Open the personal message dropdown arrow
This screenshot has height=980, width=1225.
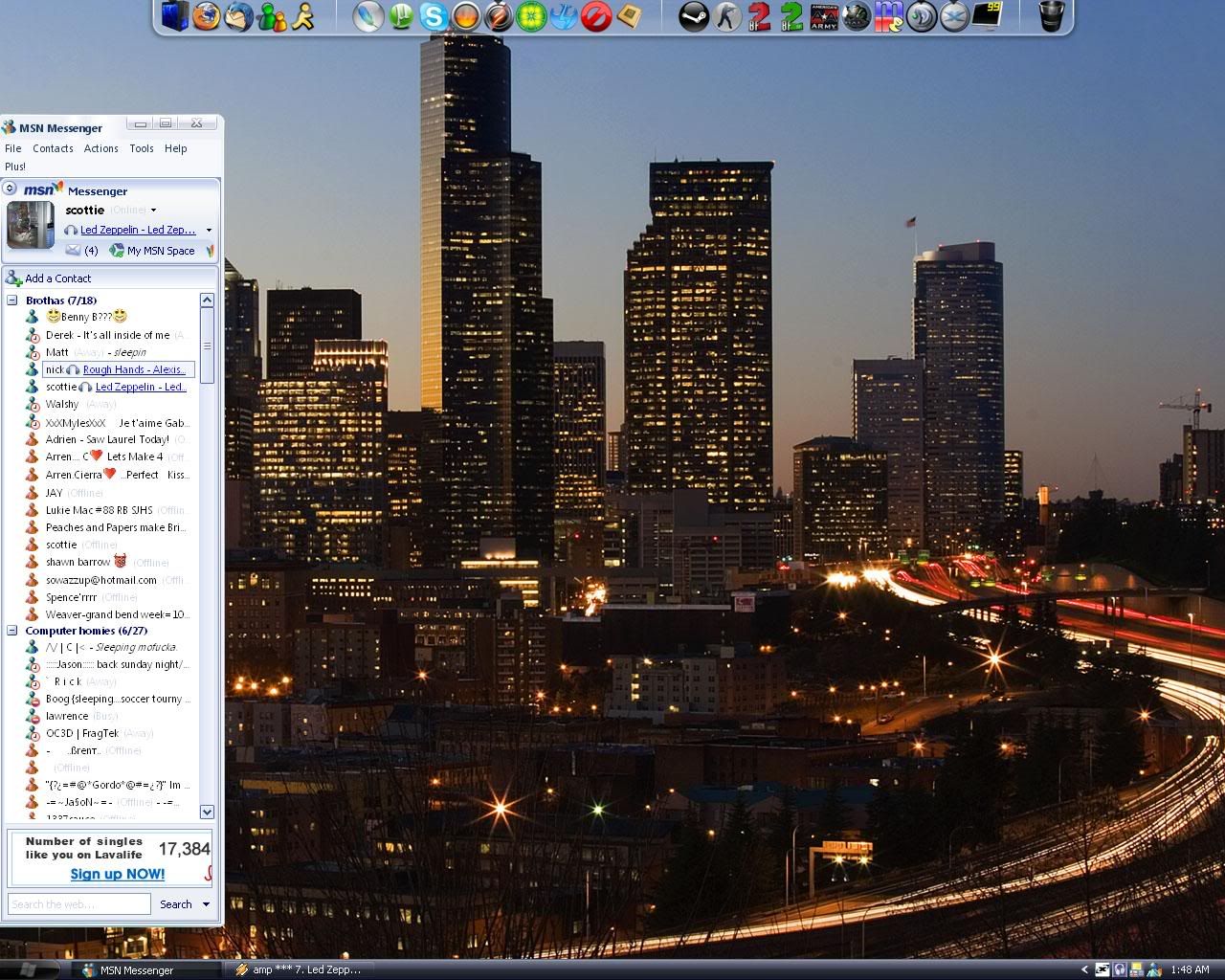pos(209,230)
